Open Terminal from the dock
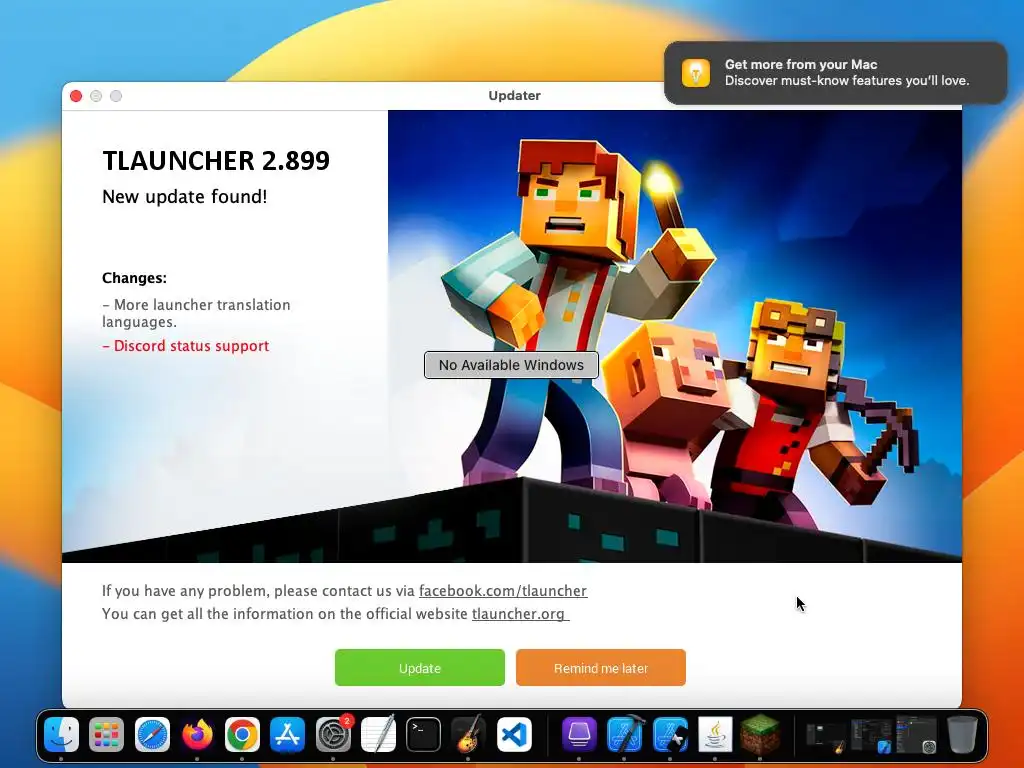1024x768 pixels. [x=423, y=735]
